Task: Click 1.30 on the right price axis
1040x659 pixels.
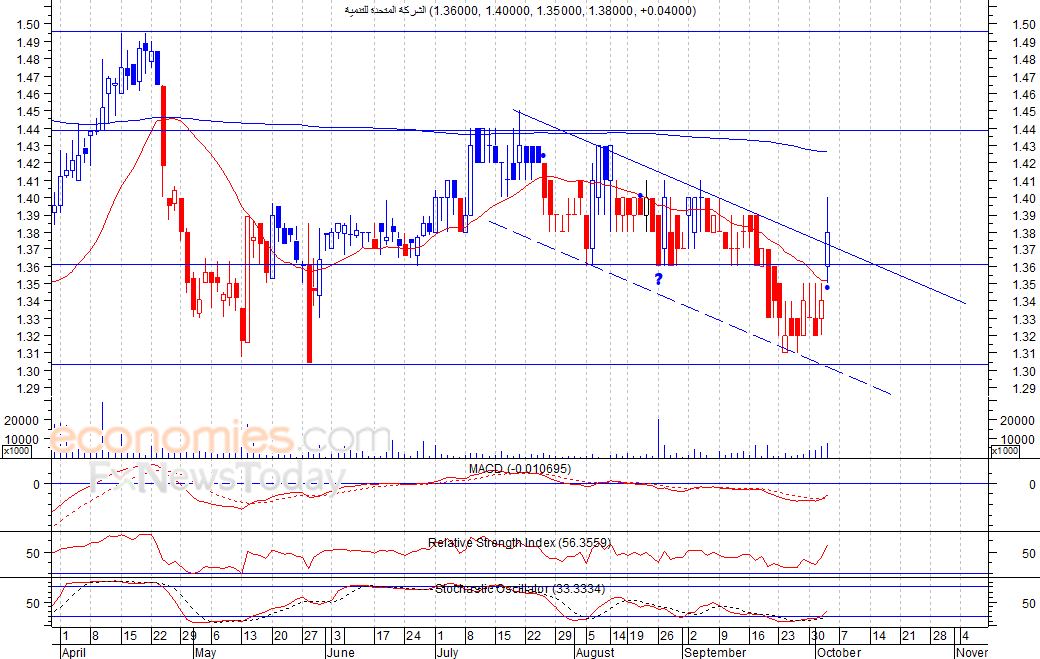Action: [x=1025, y=371]
